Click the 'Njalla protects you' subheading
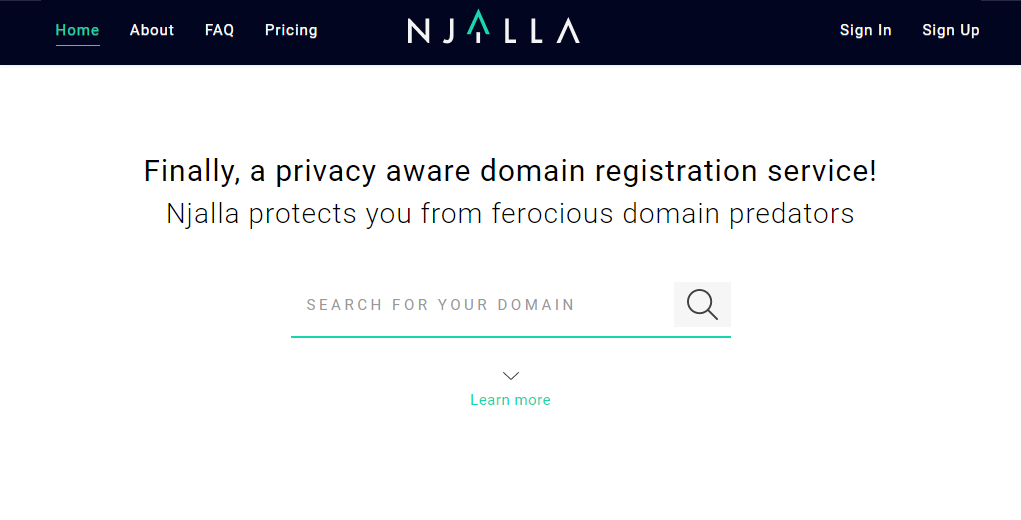Image resolution: width=1021 pixels, height=520 pixels. 510,214
